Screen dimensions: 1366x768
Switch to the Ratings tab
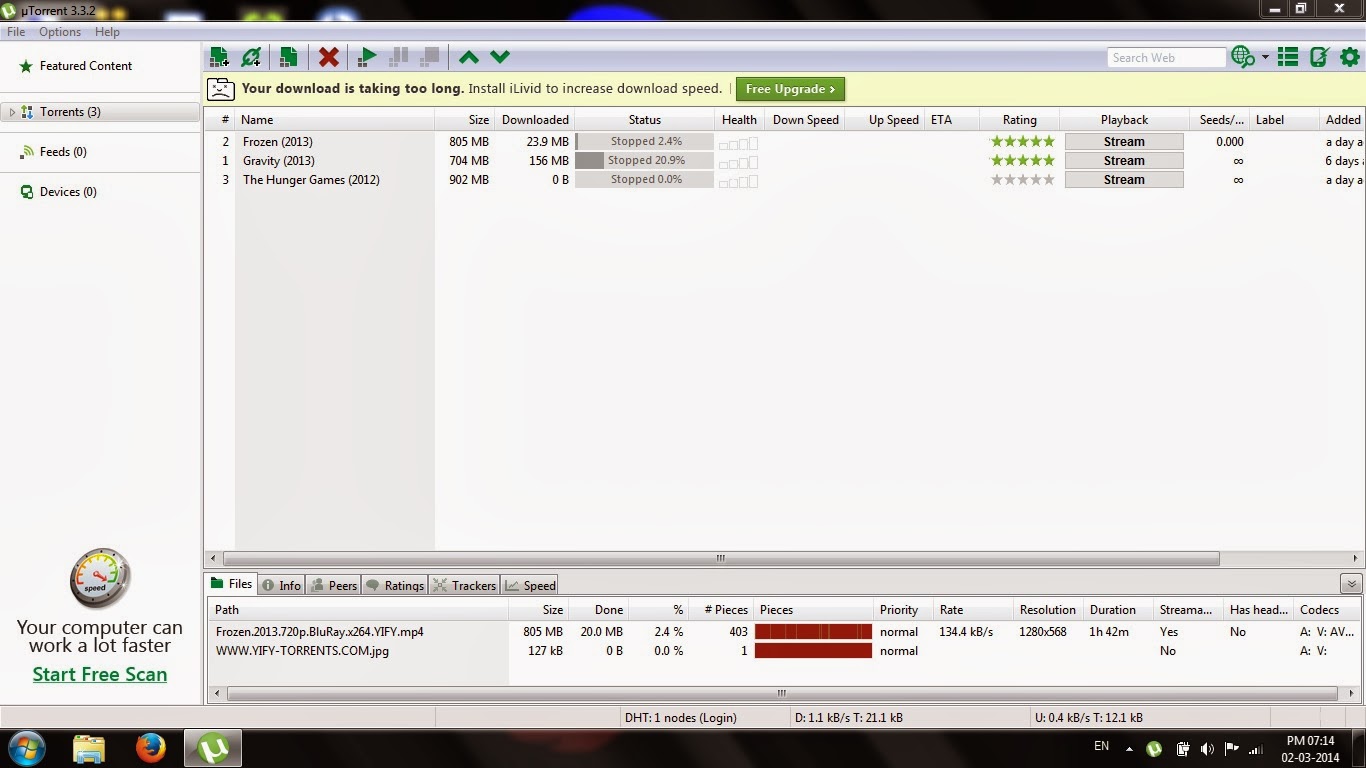[394, 586]
